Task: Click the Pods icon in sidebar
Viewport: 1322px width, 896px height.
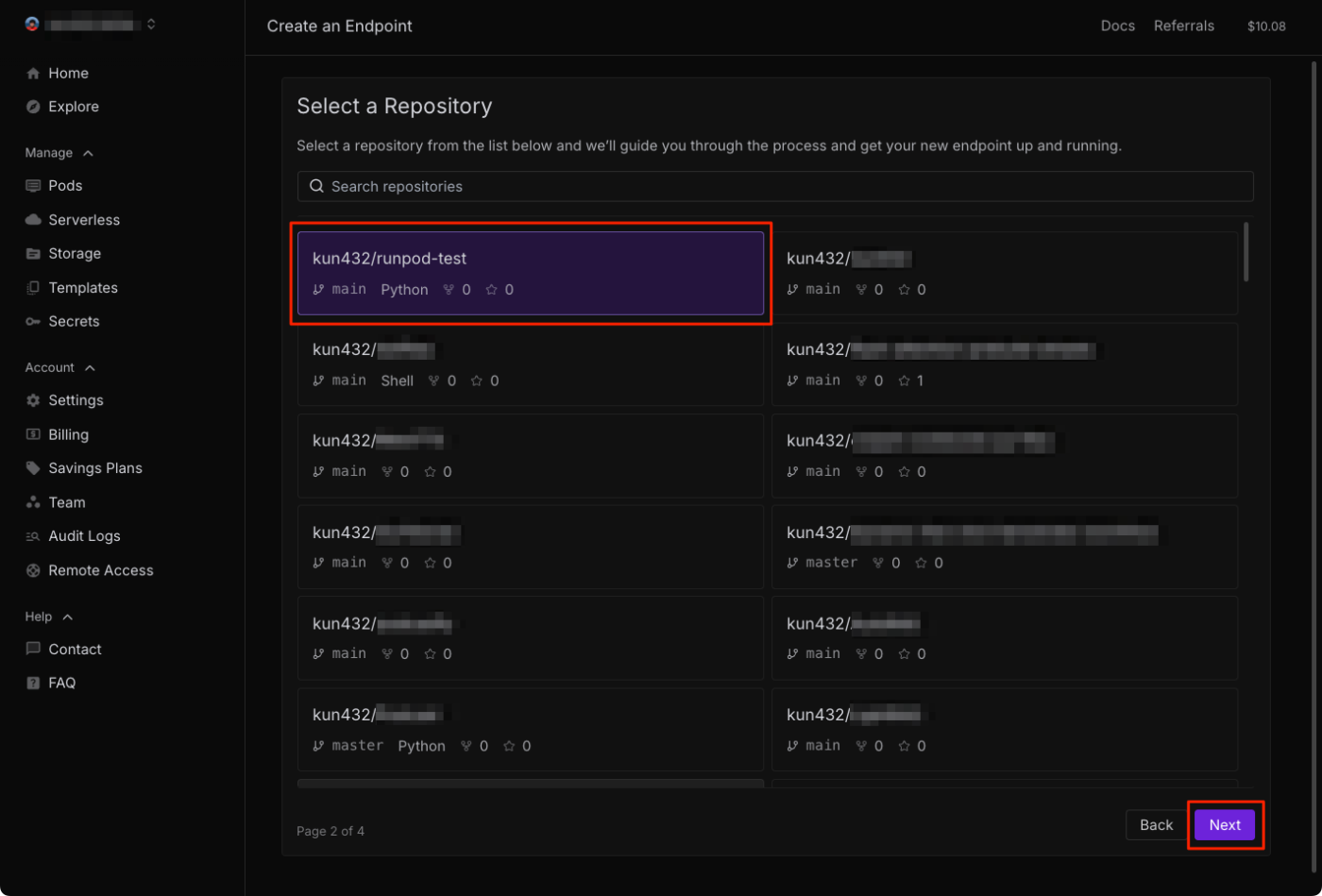Action: [33, 186]
